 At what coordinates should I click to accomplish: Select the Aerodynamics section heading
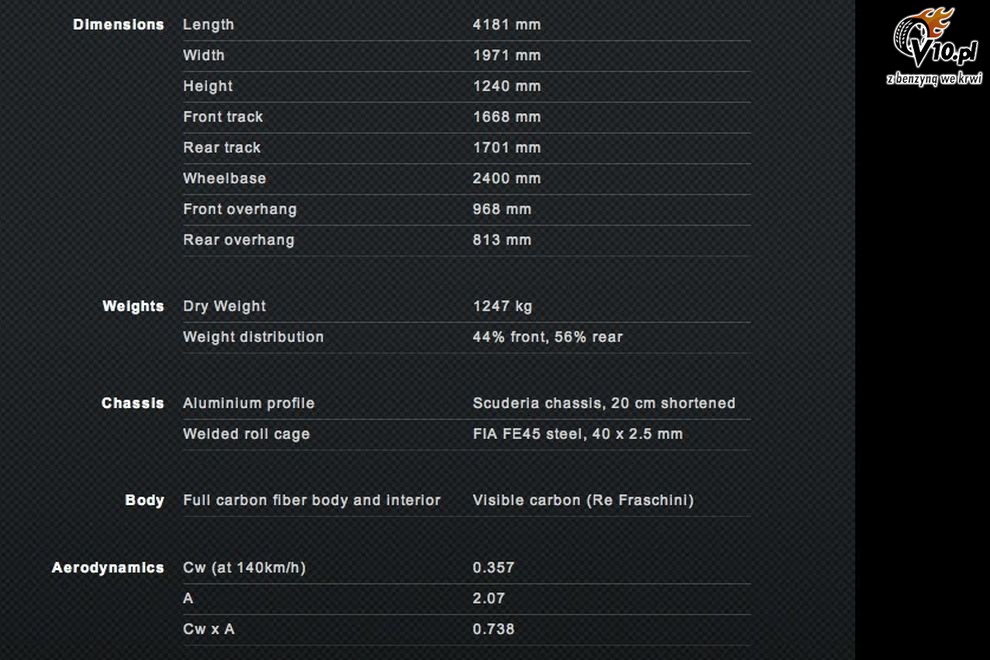click(108, 568)
